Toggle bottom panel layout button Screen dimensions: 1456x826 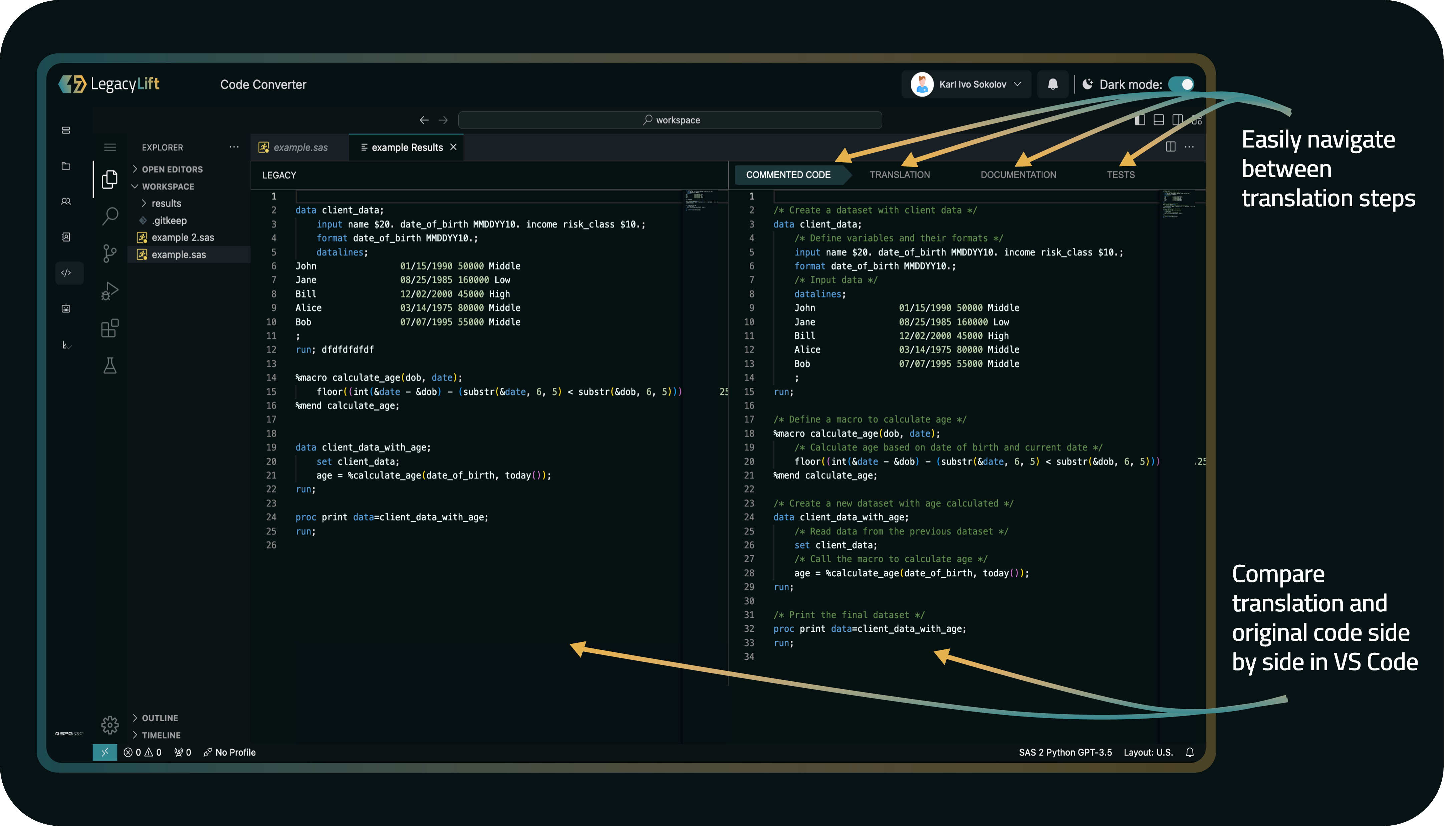point(1159,120)
